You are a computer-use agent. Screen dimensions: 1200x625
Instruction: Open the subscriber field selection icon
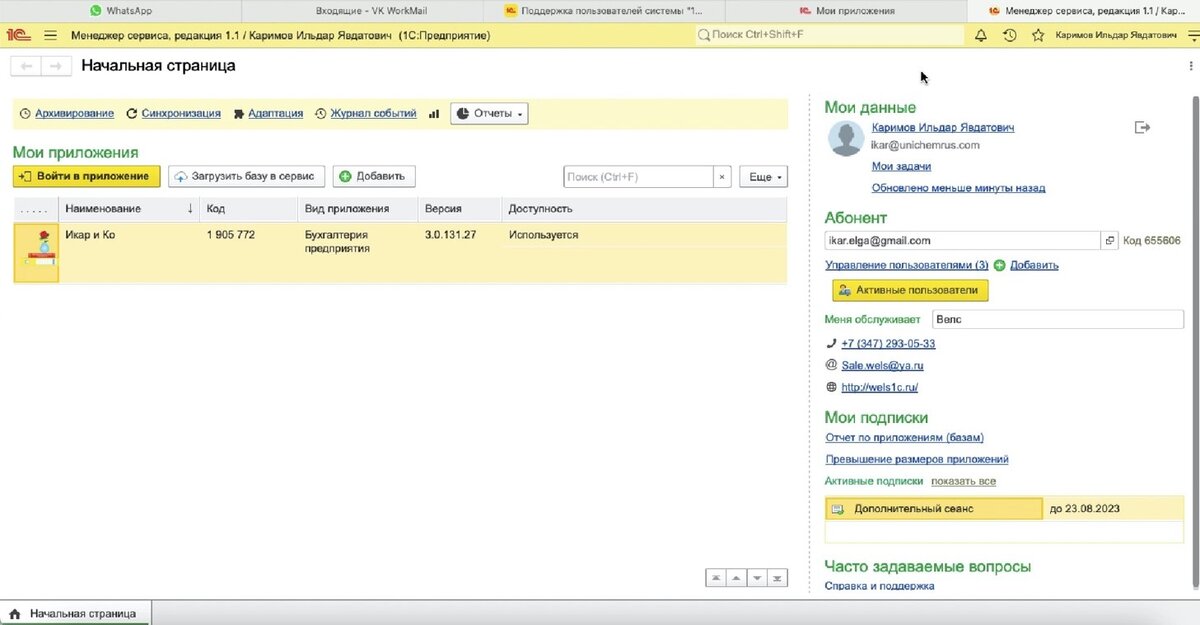coord(1109,241)
